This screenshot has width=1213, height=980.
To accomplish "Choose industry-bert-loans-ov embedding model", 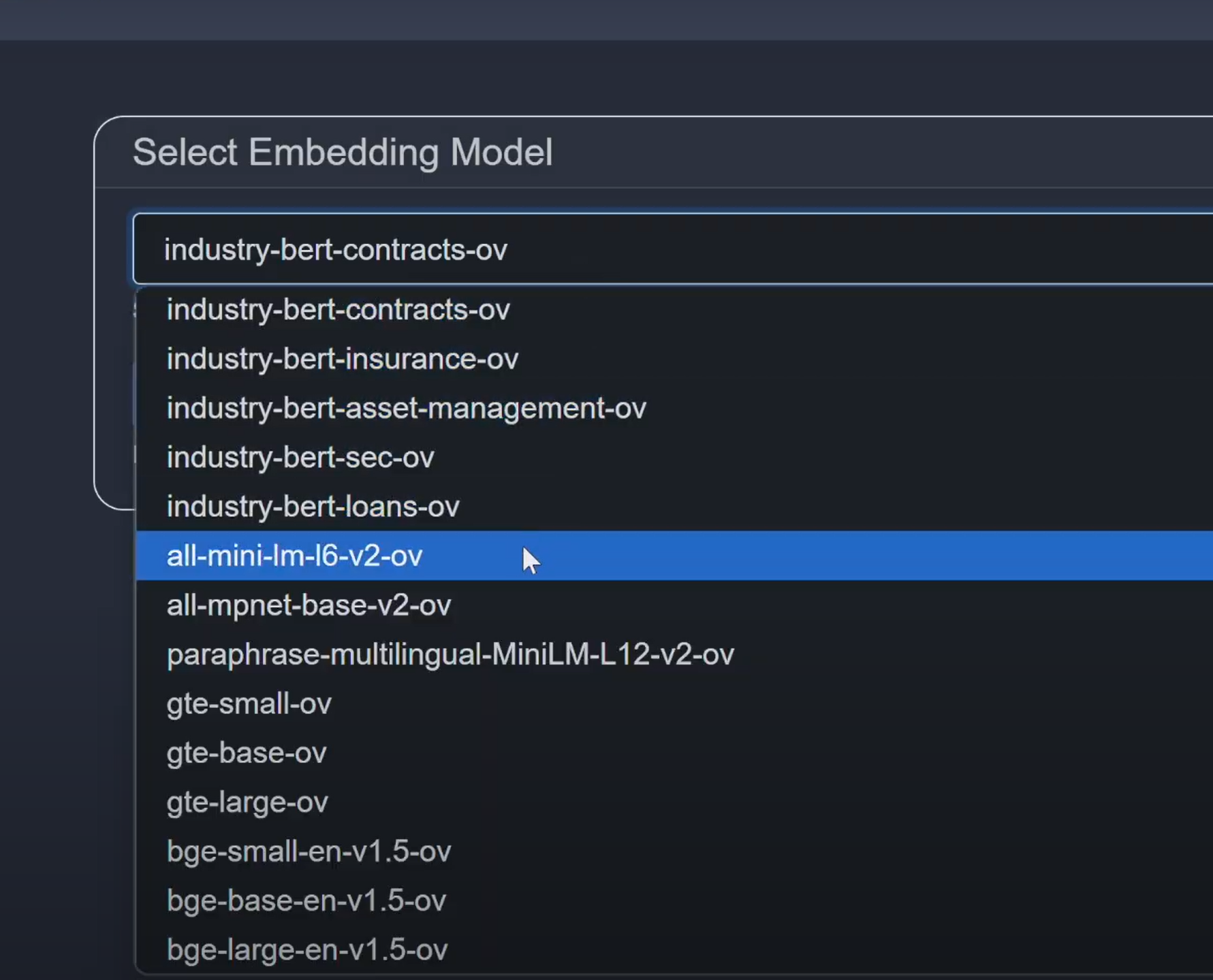I will click(313, 507).
